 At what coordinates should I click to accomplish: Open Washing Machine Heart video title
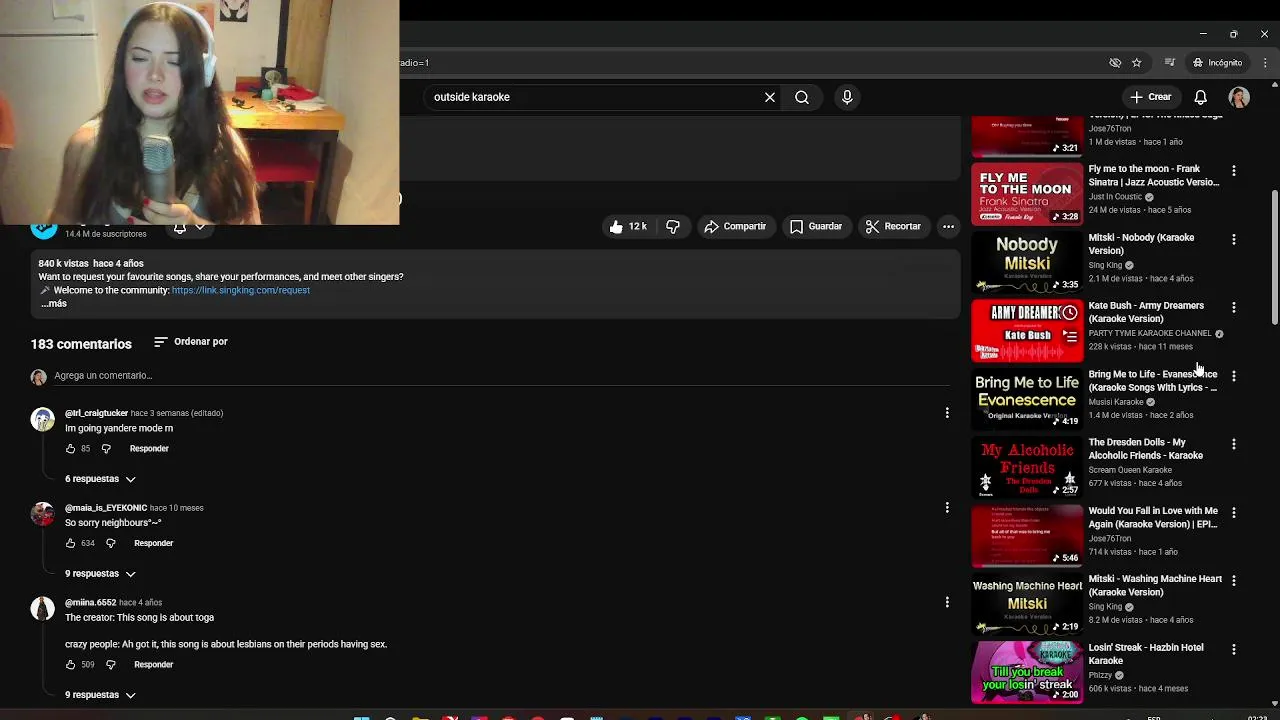(x=1155, y=585)
